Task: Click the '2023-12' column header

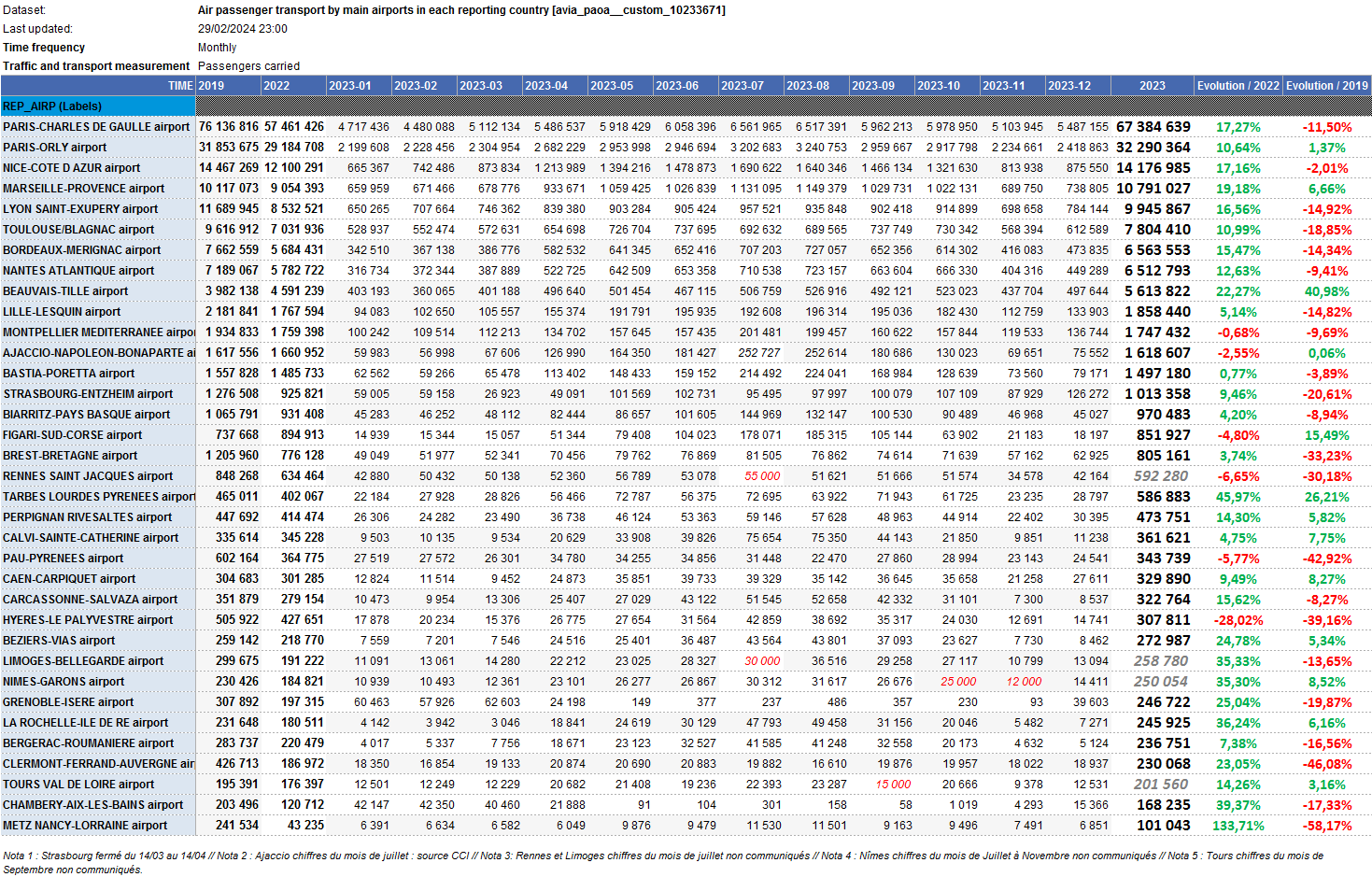Action: point(1078,85)
